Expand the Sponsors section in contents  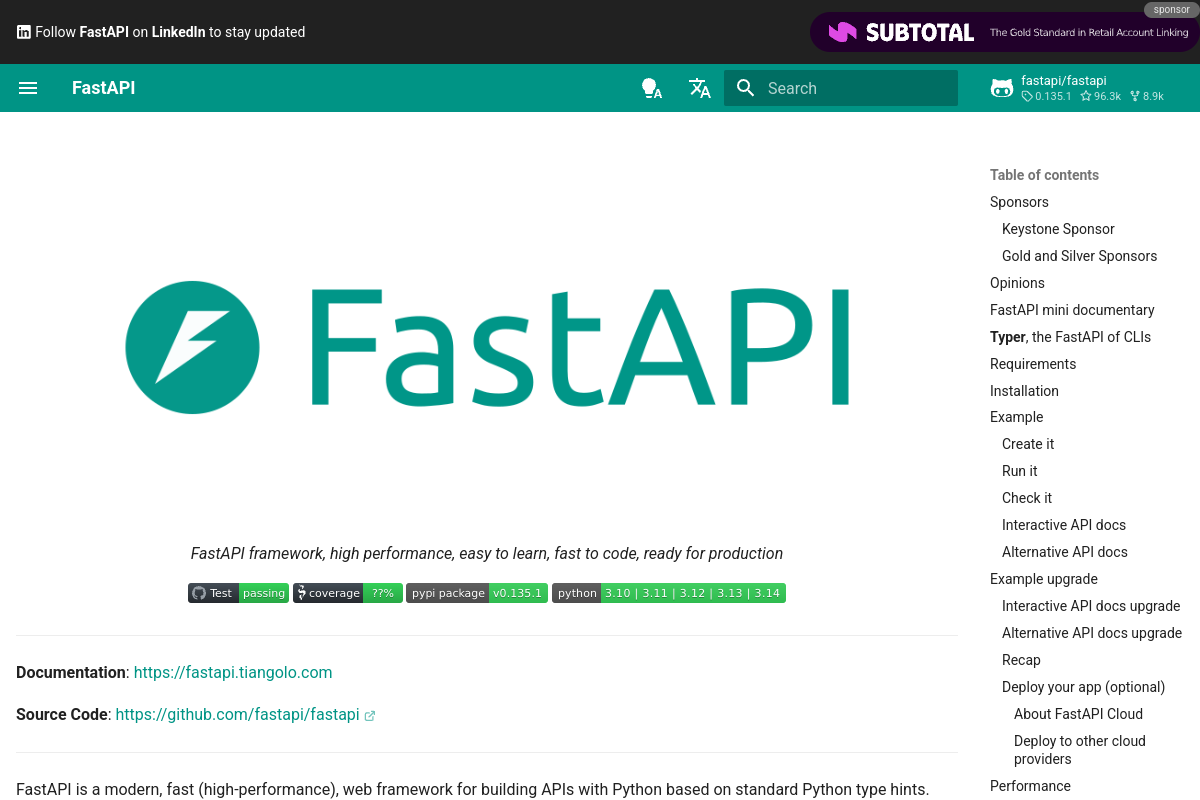click(x=1019, y=202)
